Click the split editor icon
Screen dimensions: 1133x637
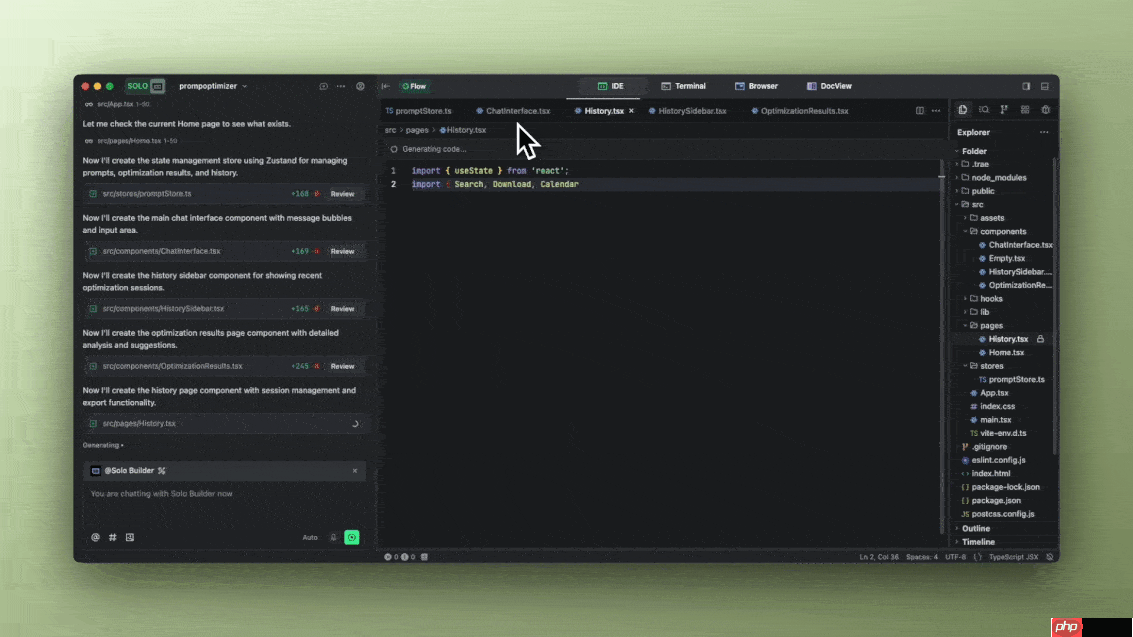point(920,111)
